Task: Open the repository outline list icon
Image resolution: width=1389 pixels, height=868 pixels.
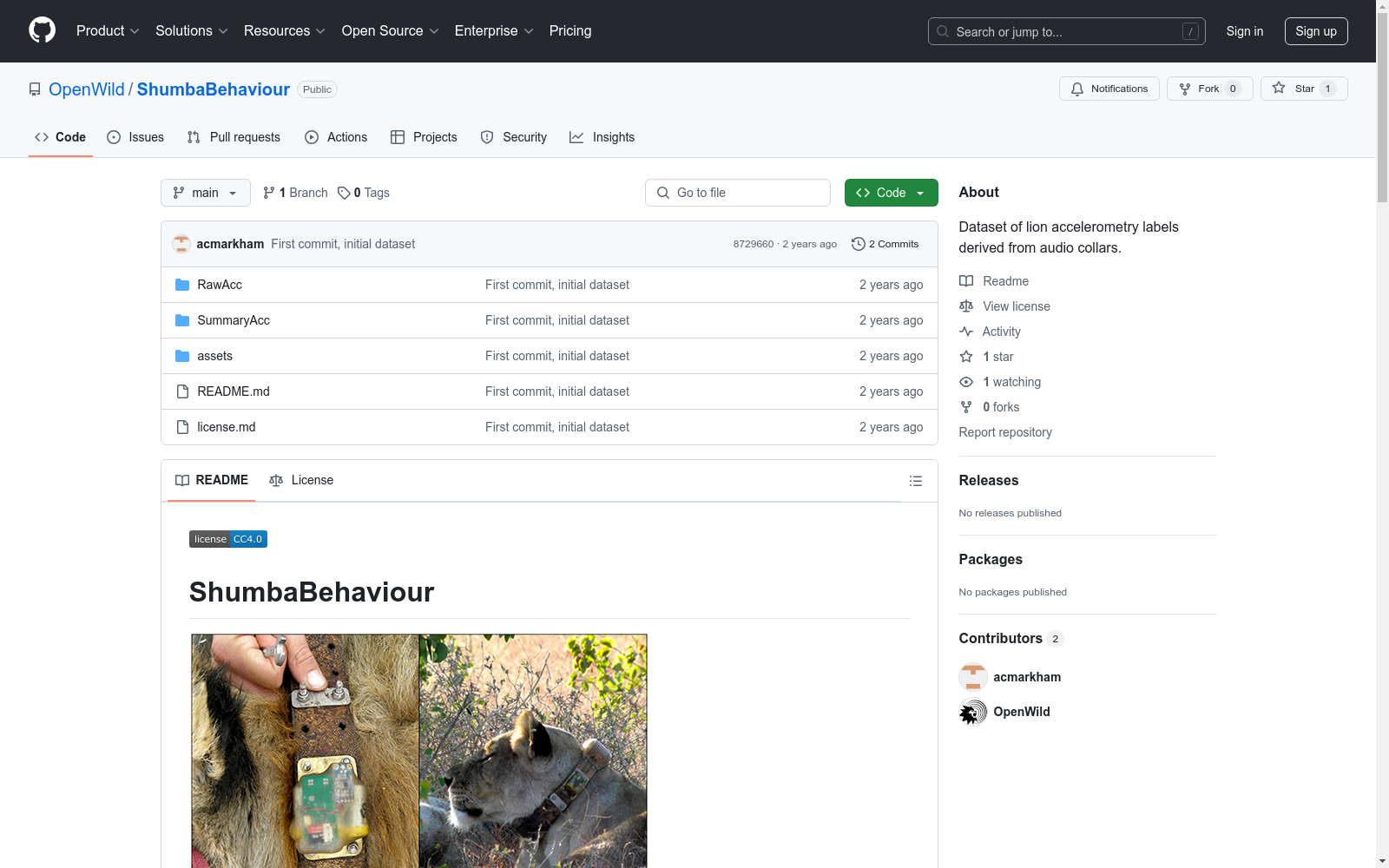Action: click(x=915, y=481)
